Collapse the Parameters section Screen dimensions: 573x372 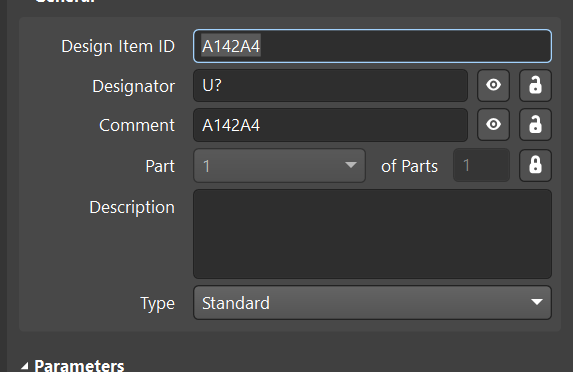pyautogui.click(x=25, y=366)
